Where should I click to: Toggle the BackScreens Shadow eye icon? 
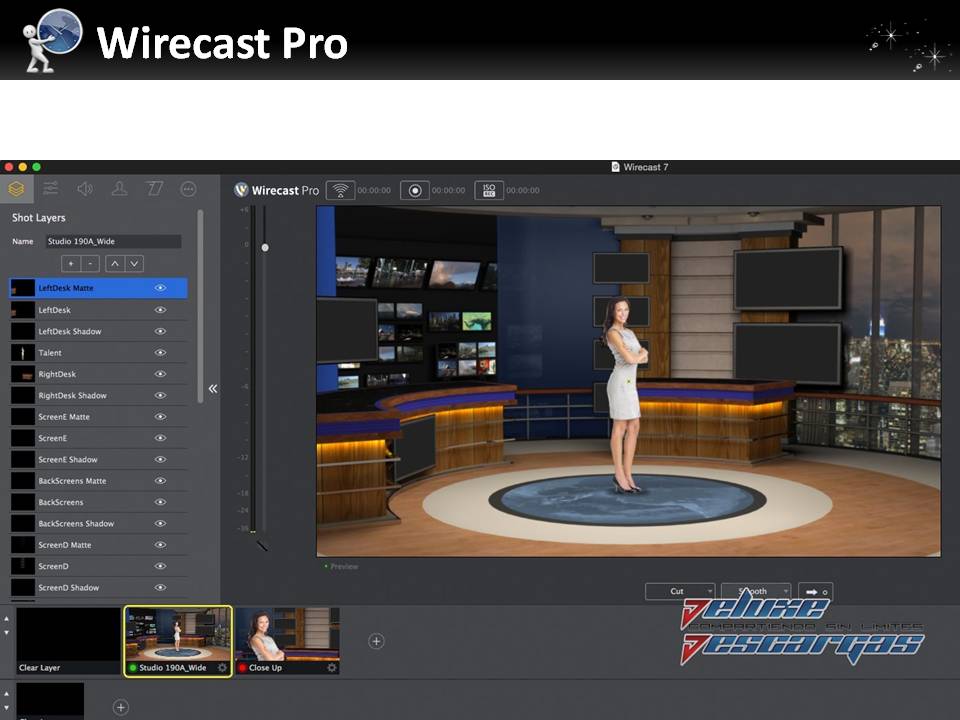point(160,523)
